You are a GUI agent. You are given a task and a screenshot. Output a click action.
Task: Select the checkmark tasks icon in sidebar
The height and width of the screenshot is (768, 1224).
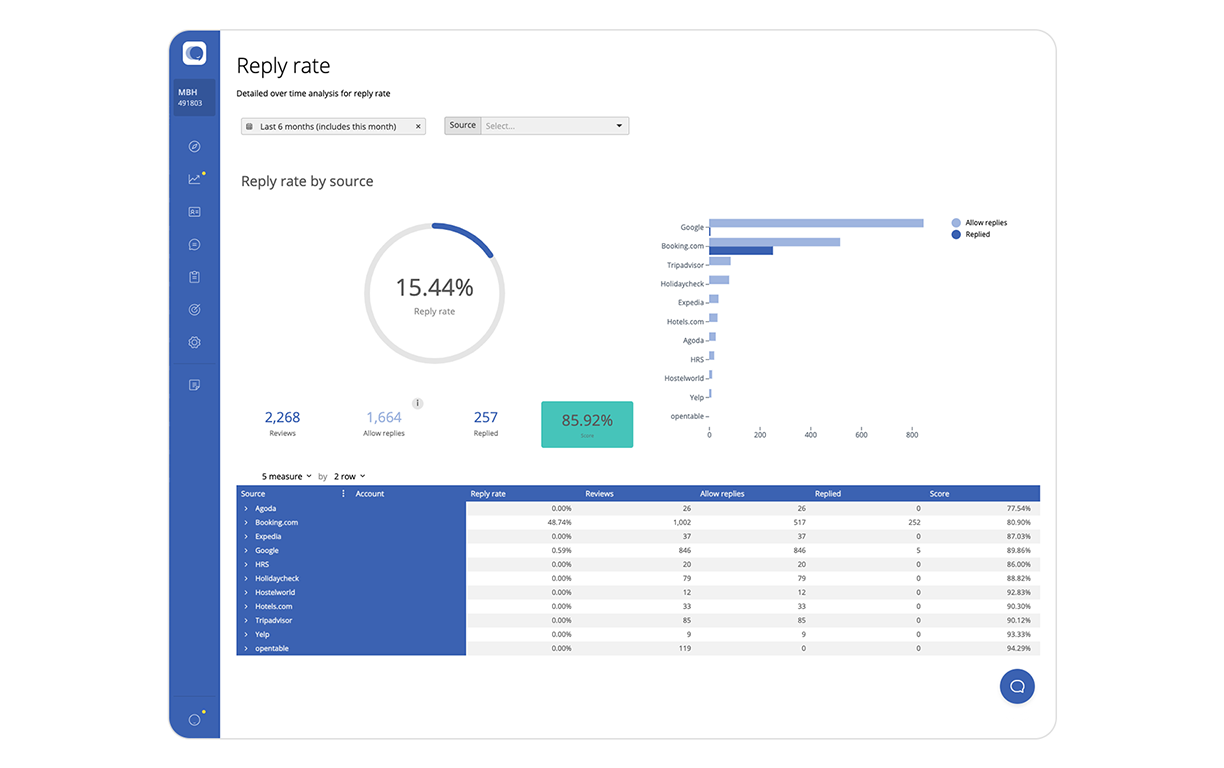(x=193, y=309)
